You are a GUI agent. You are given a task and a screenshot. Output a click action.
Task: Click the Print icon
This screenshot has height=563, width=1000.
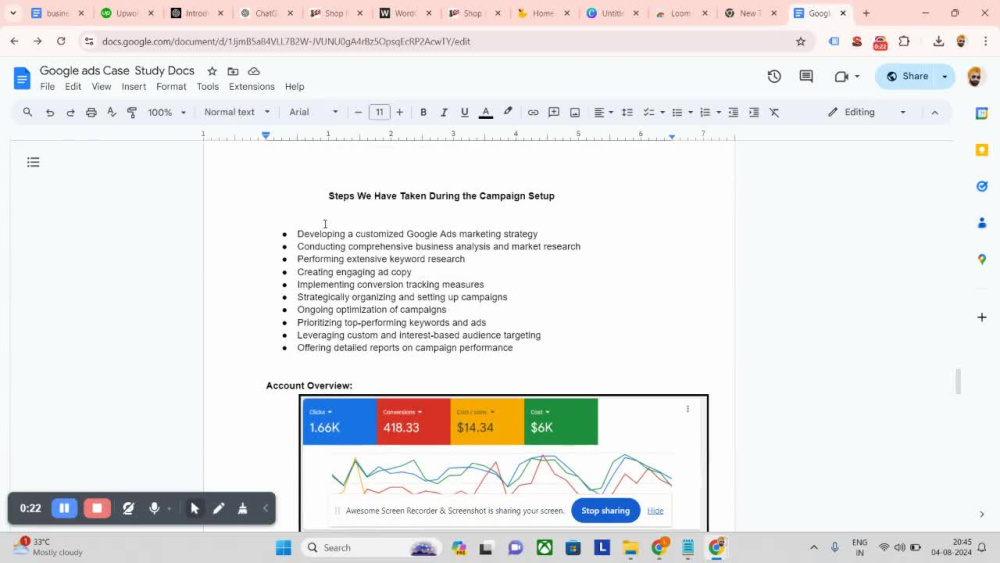pos(91,112)
